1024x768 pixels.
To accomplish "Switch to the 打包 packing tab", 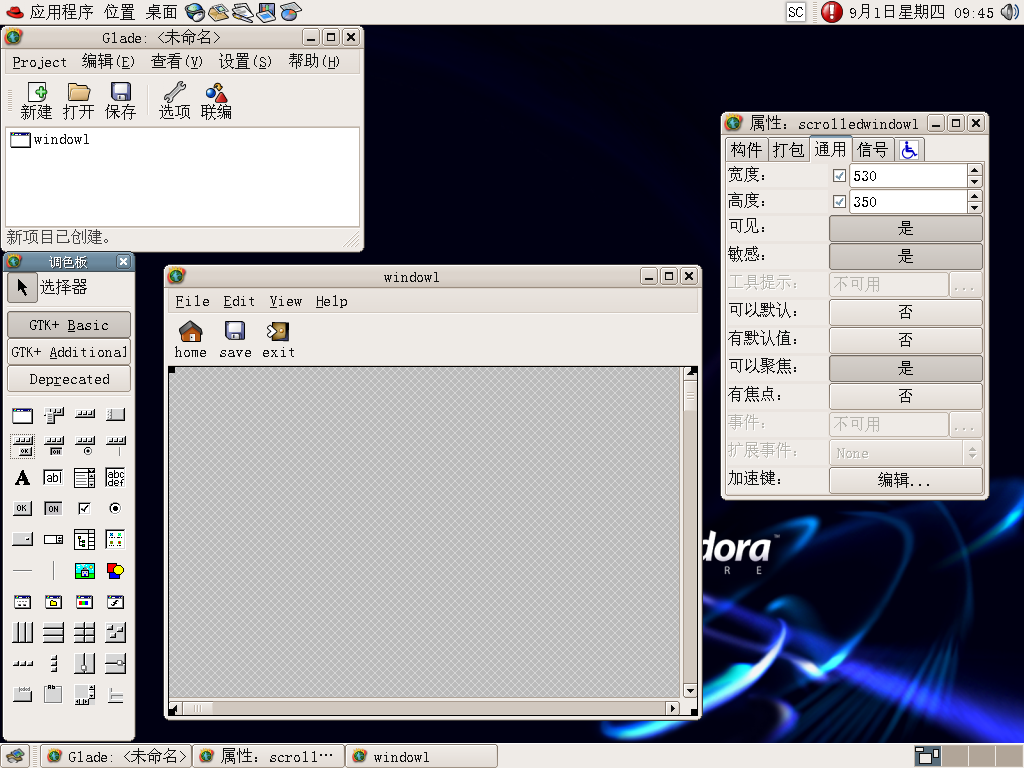I will tap(788, 150).
